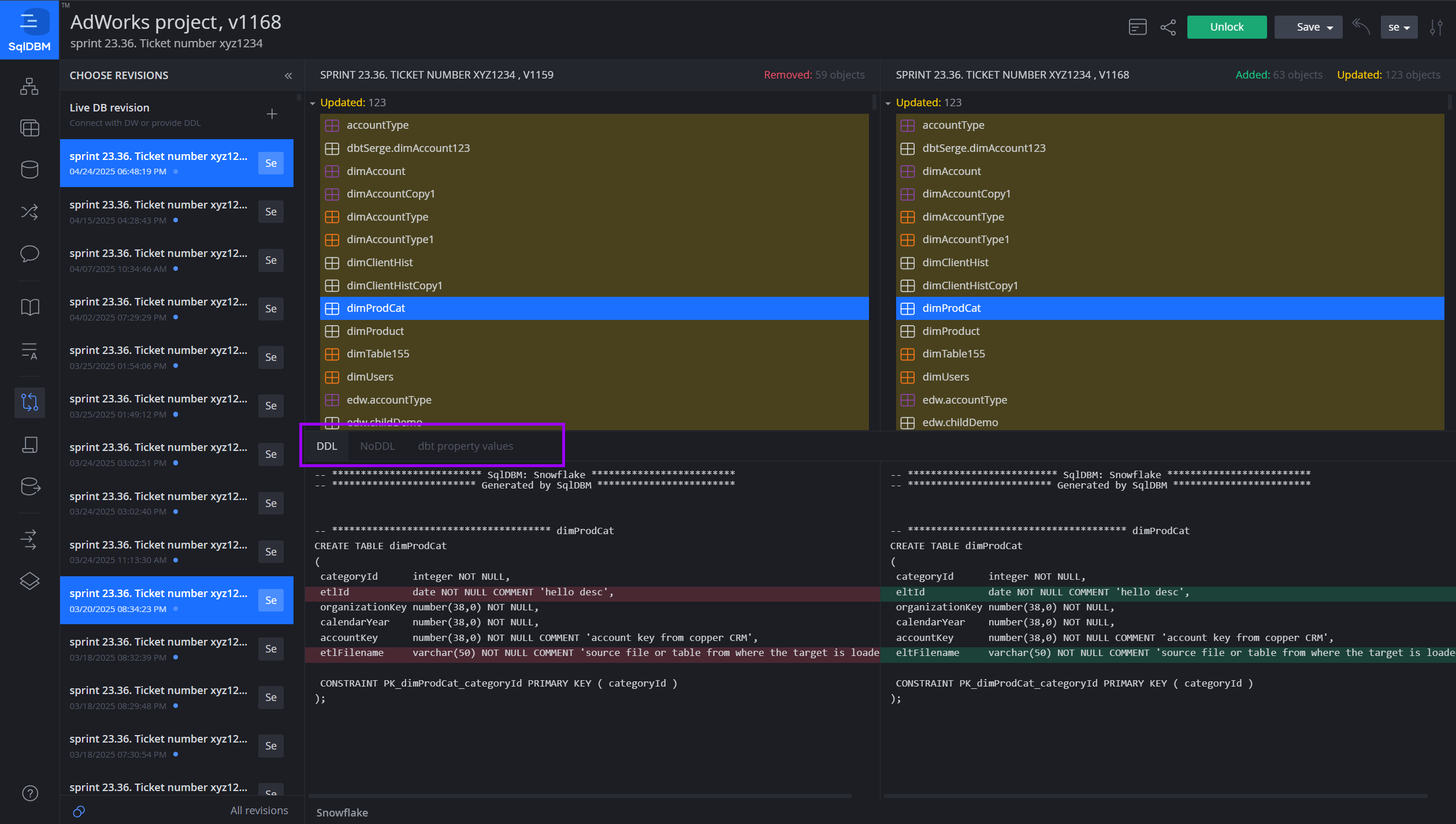The image size is (1456, 824).
Task: Open the dbt property values tab
Action: pyautogui.click(x=465, y=446)
